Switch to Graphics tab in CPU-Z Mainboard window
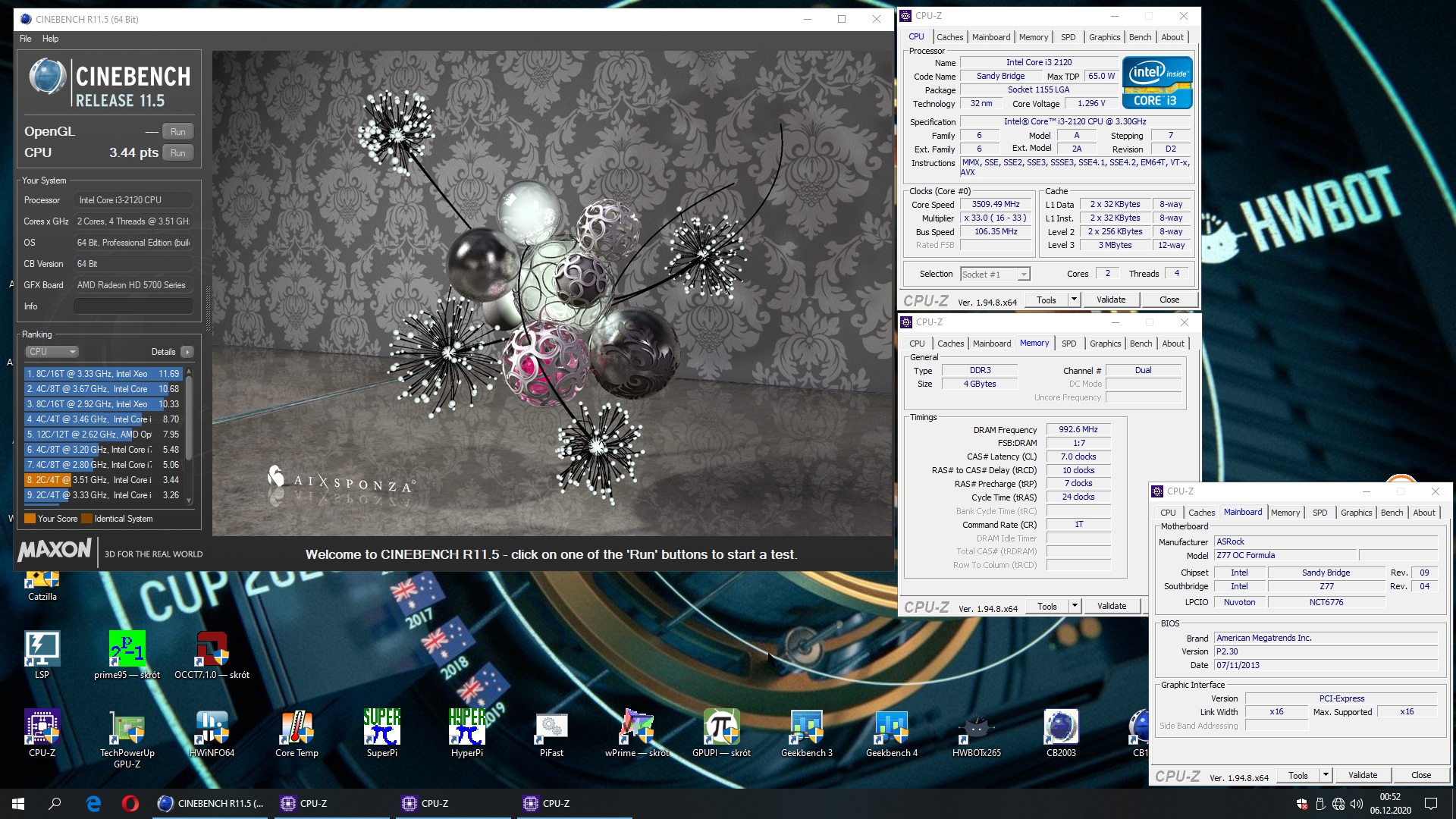 tap(1356, 513)
